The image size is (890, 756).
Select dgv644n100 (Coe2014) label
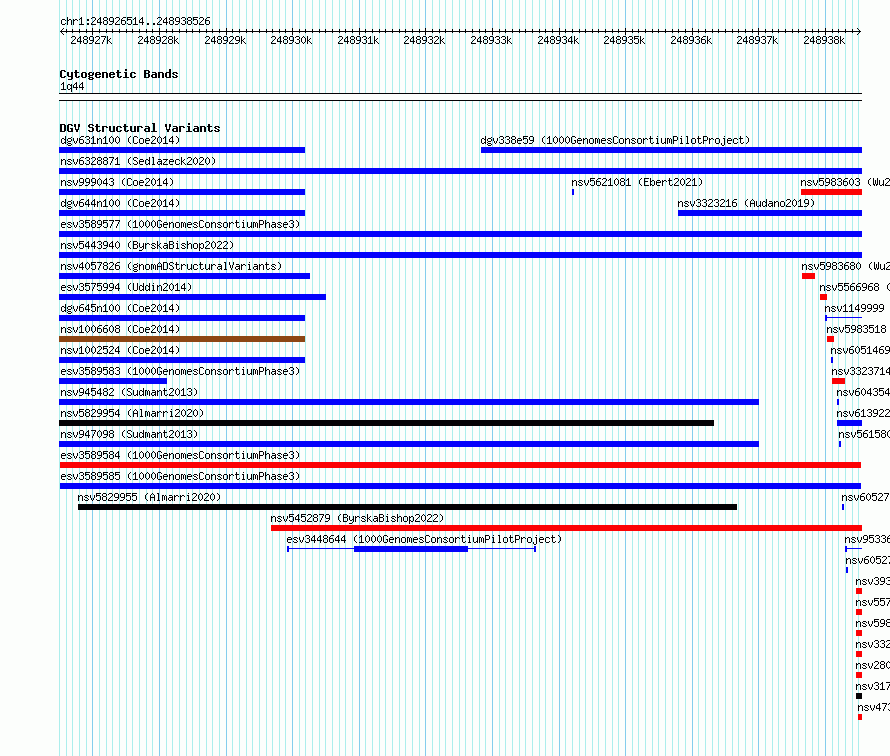[120, 203]
